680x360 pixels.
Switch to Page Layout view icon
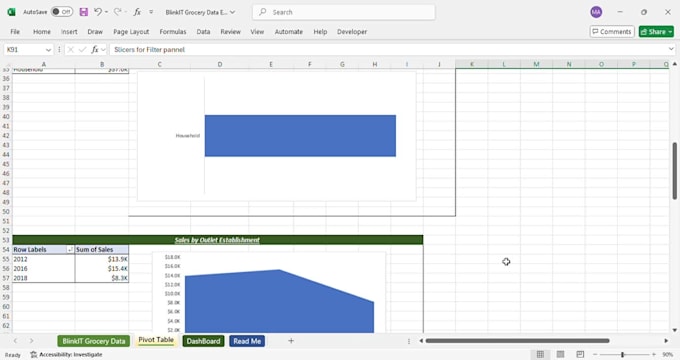point(560,354)
